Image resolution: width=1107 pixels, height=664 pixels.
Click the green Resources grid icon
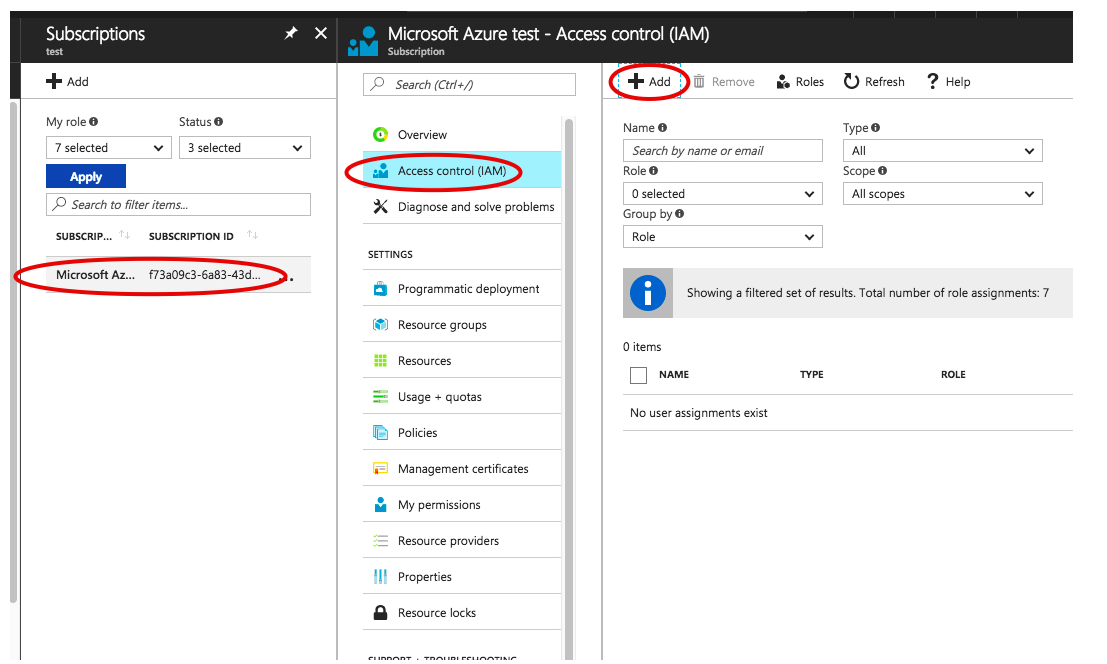click(381, 361)
